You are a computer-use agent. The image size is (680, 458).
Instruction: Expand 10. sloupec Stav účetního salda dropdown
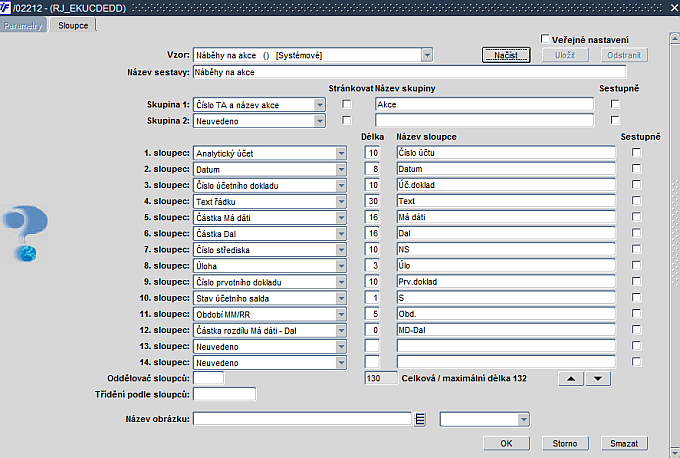pos(341,298)
